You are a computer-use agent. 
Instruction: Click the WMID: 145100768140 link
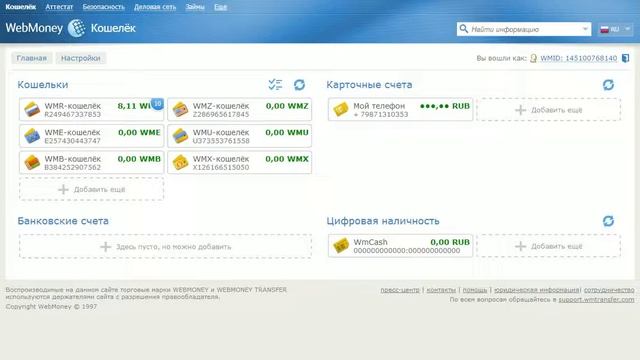579,58
